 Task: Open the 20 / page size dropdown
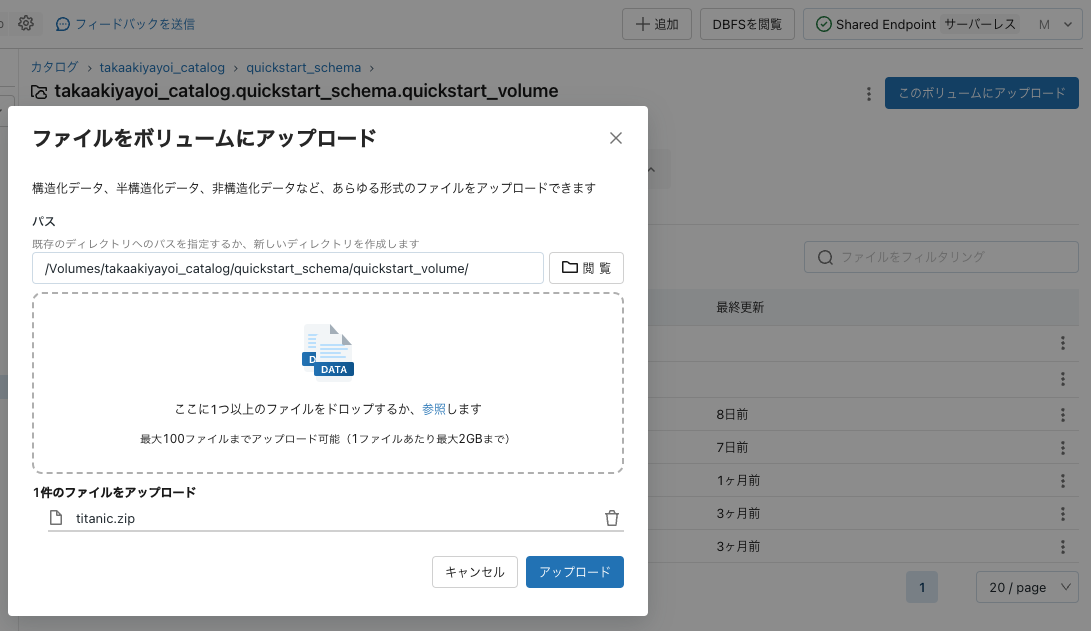click(x=1027, y=587)
